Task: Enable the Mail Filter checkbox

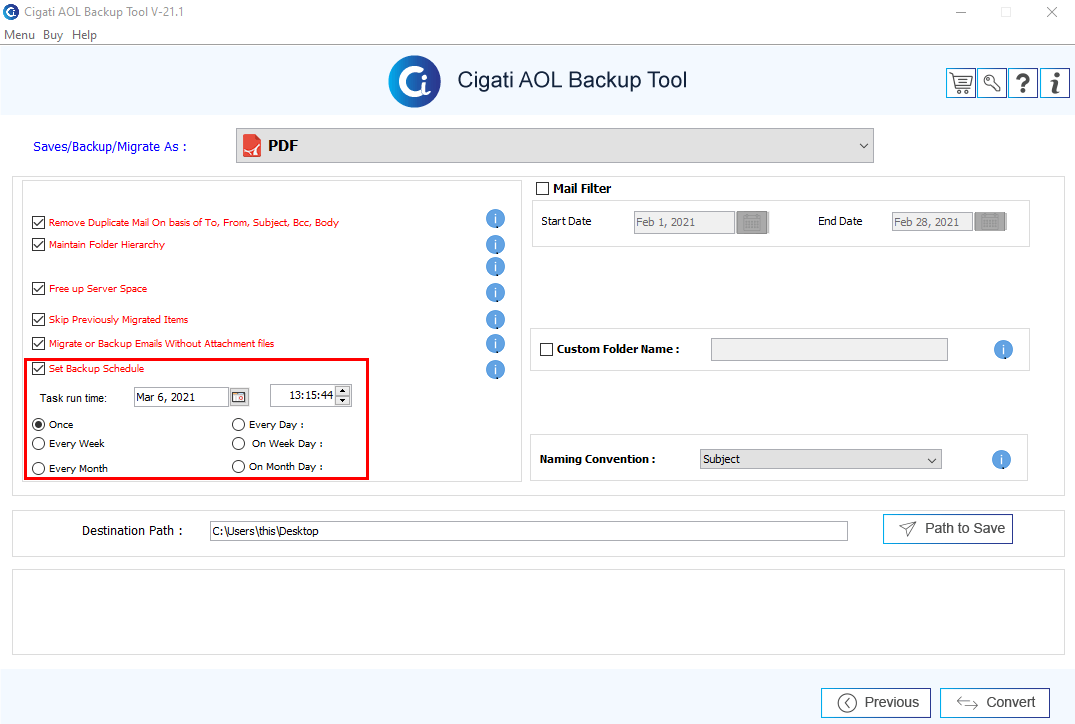Action: tap(542, 189)
